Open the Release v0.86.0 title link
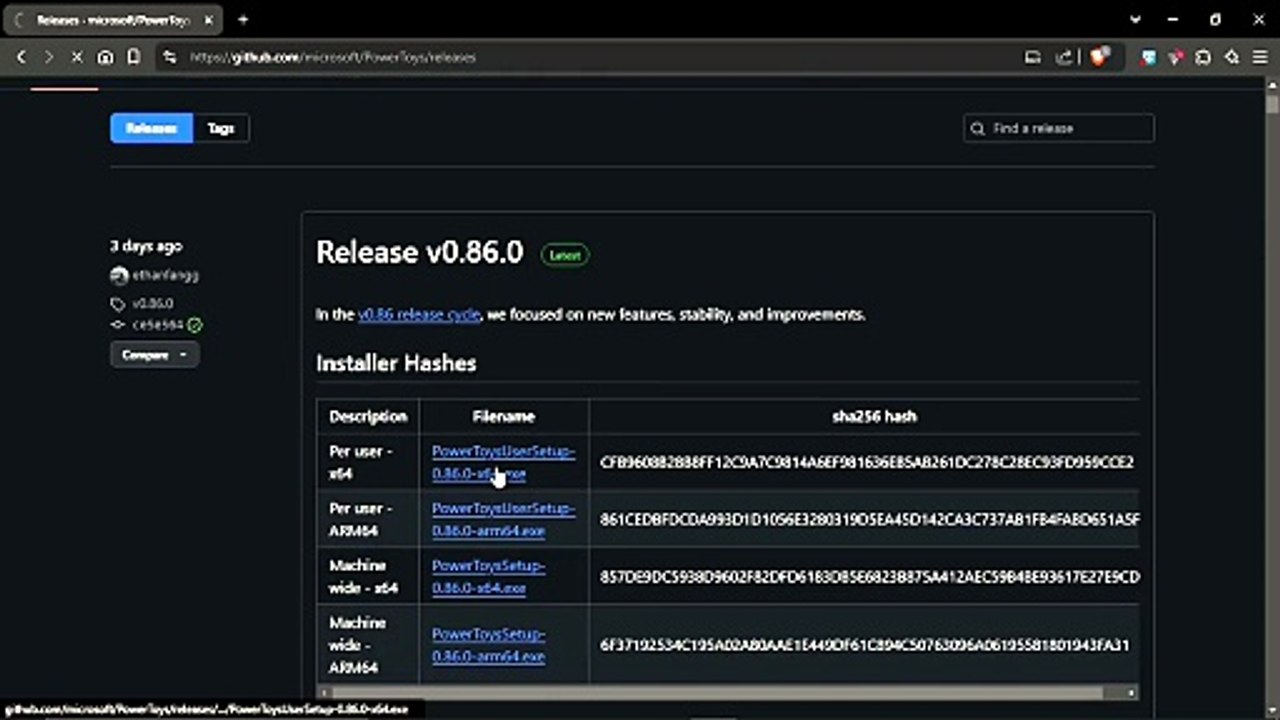This screenshot has width=1280, height=720. point(419,252)
